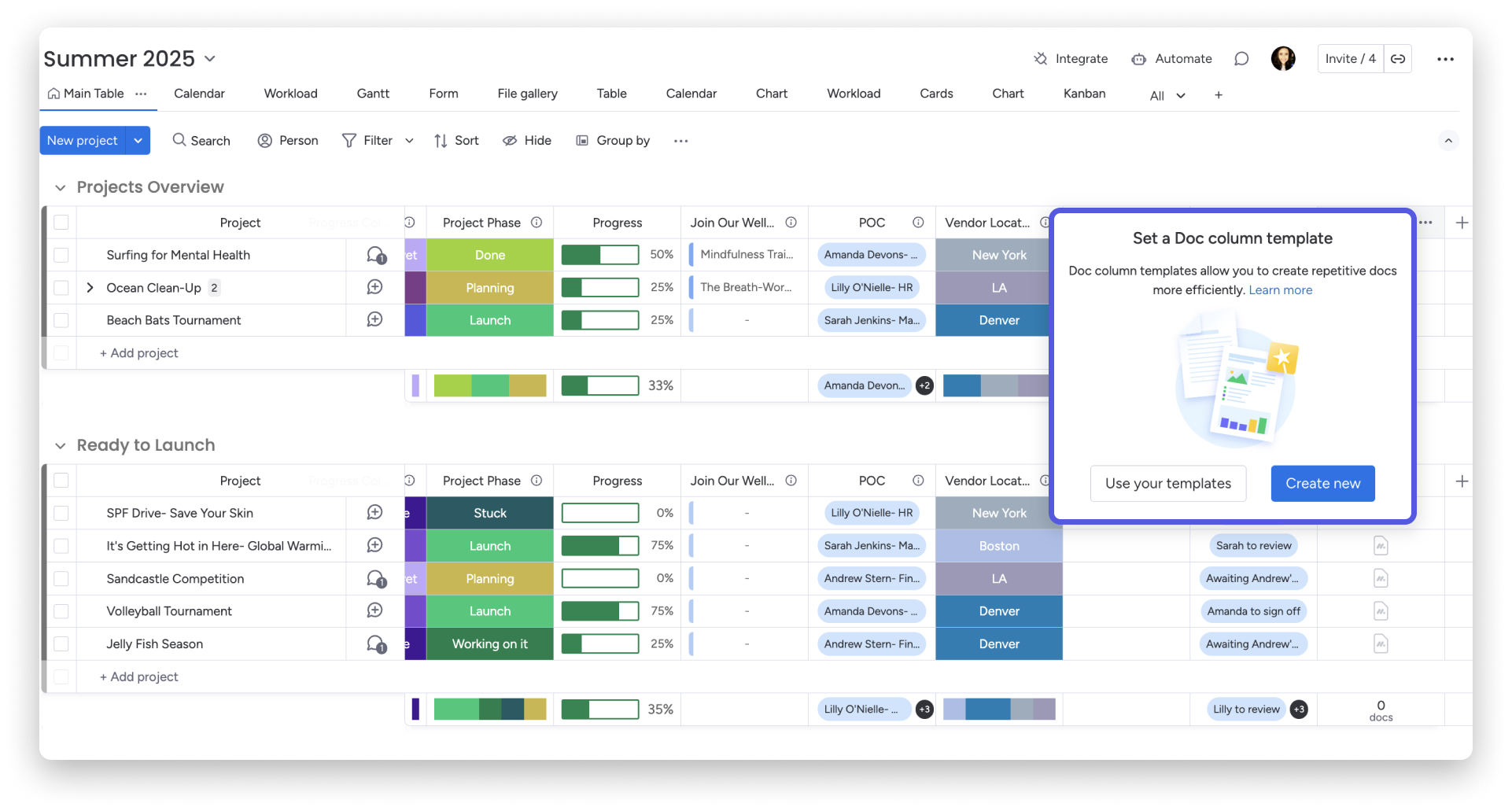Click Jelly Fish Season progress bar
The width and height of the screenshot is (1512, 811).
point(600,643)
